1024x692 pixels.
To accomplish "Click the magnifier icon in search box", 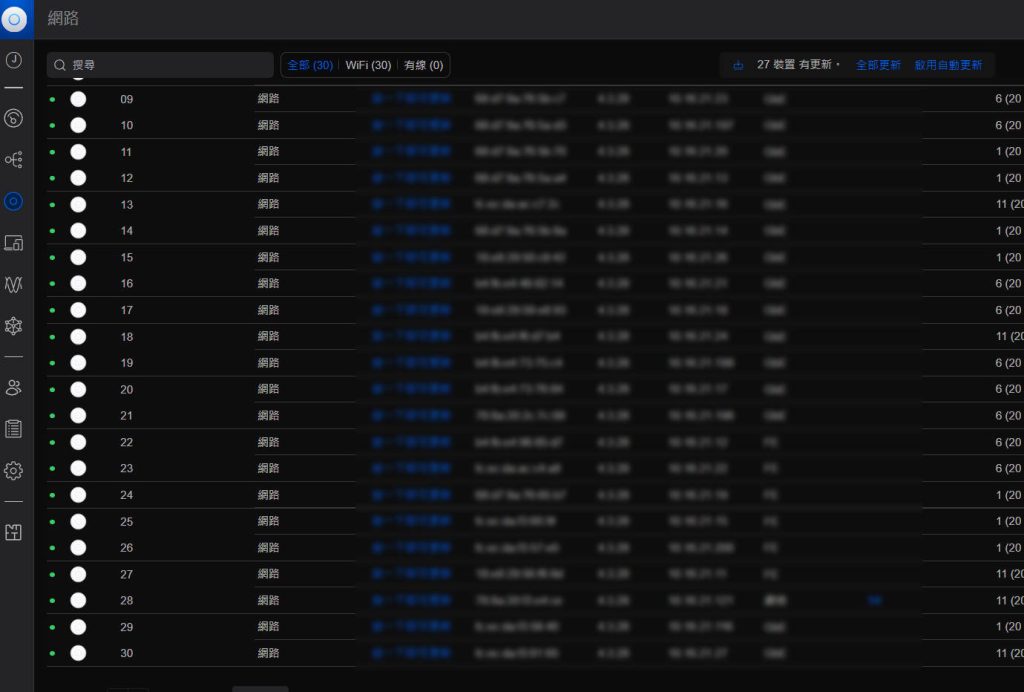I will click(x=59, y=65).
